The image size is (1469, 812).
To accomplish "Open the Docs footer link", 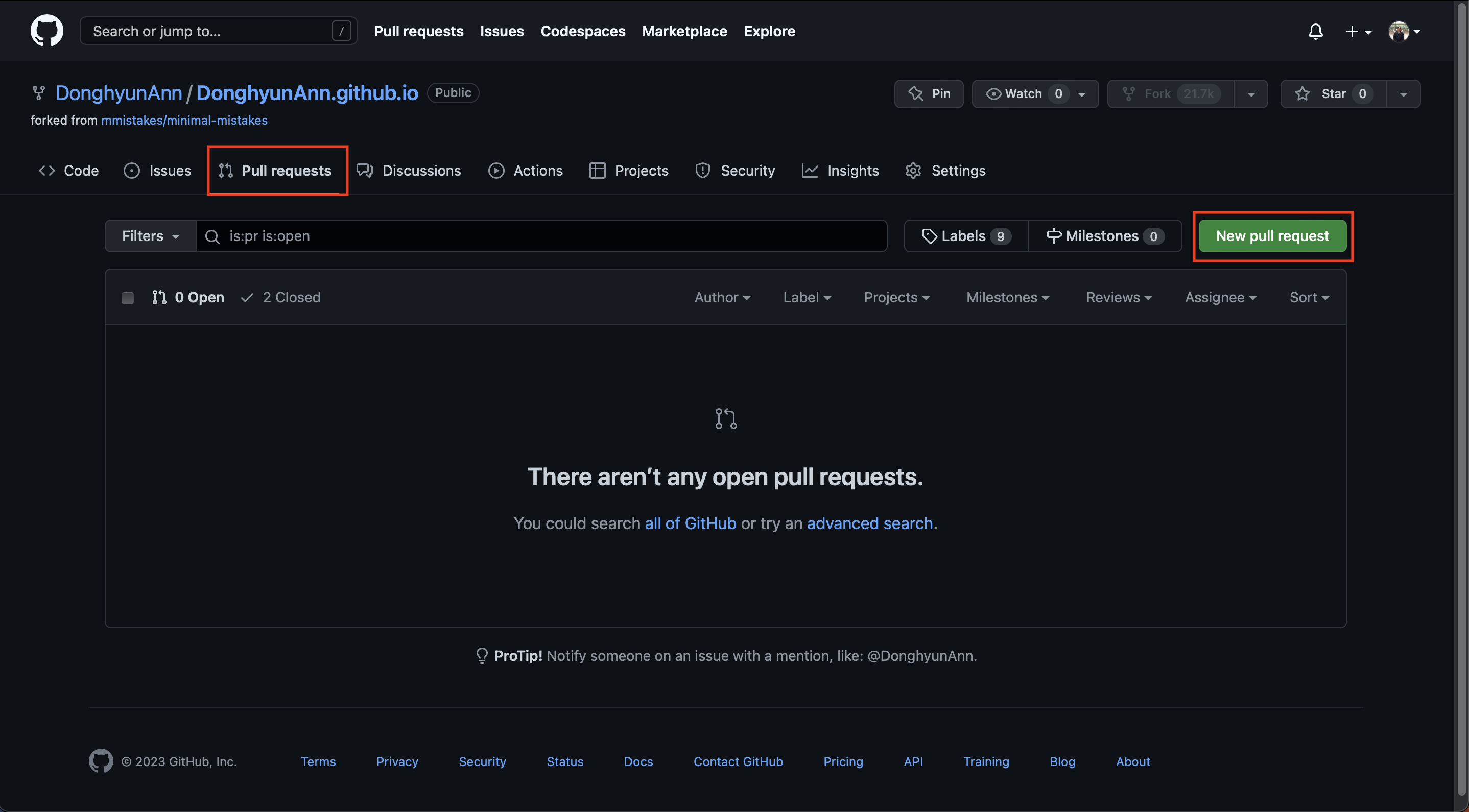I will tap(638, 762).
